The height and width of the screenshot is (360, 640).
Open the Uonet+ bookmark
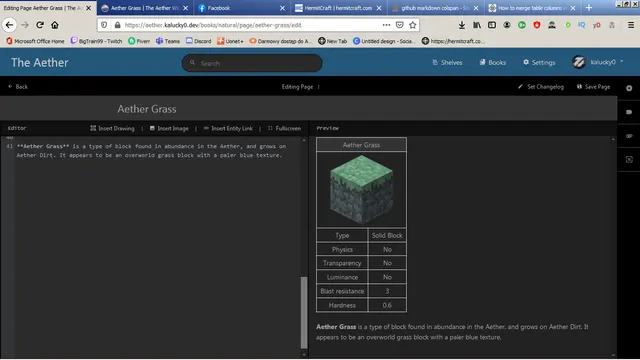(x=230, y=41)
